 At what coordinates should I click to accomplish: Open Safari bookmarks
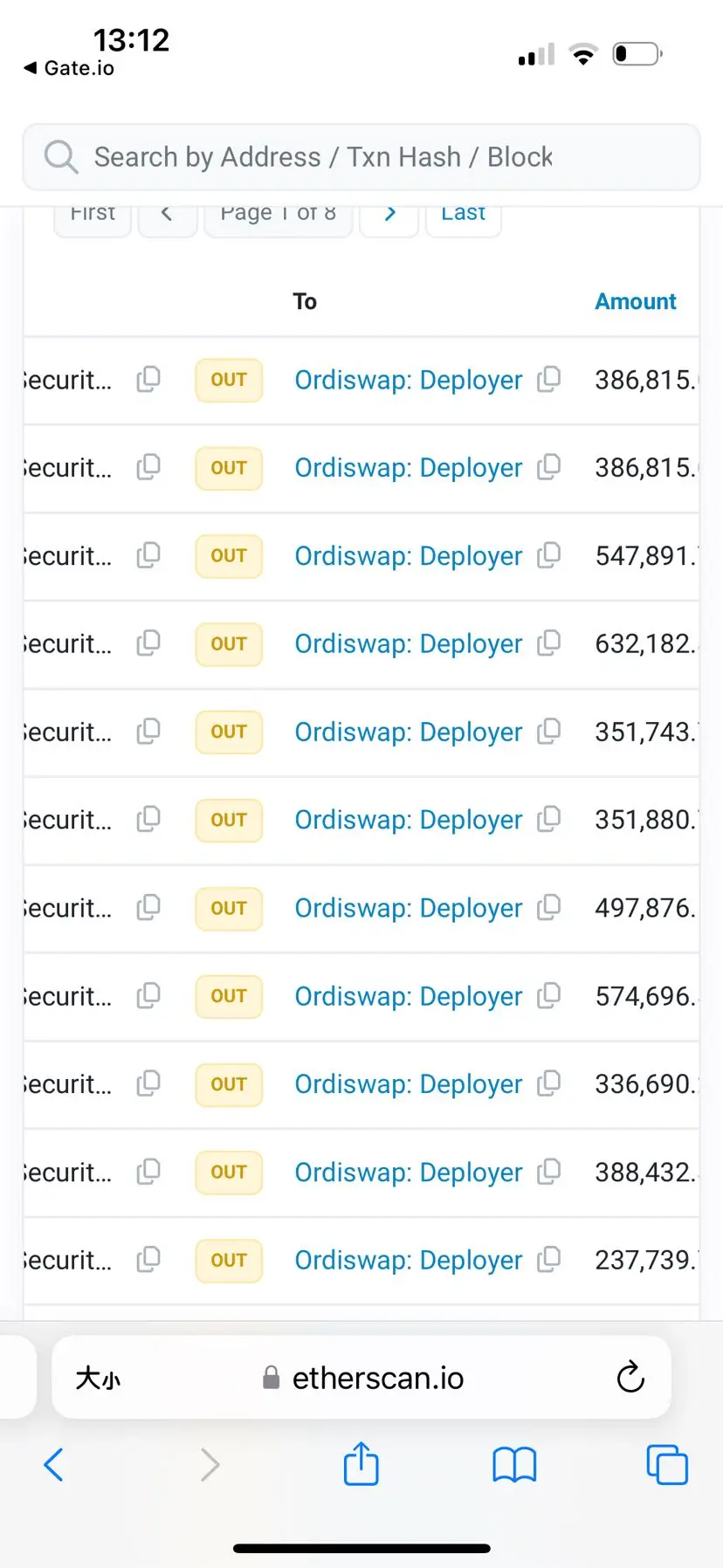514,1464
